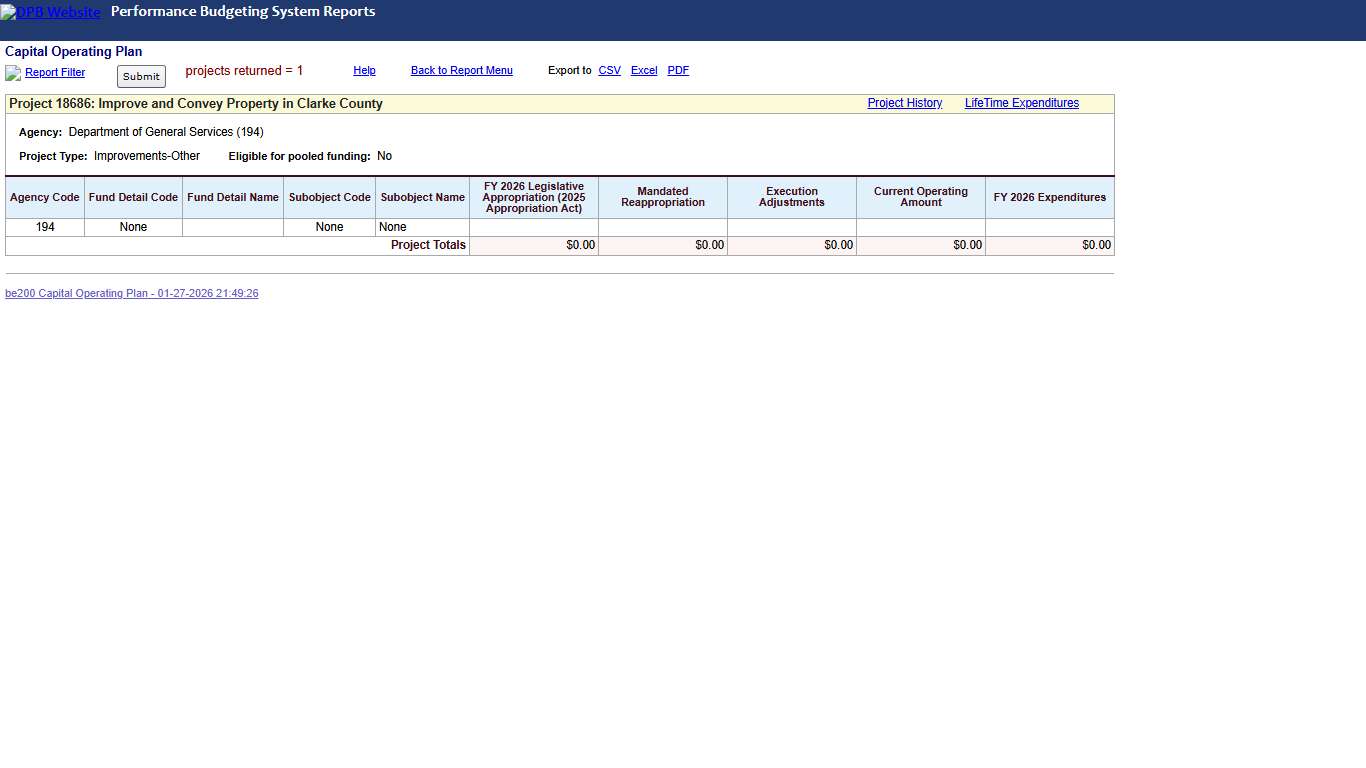Click the Report Filter icon
This screenshot has width=1366, height=768.
13,73
